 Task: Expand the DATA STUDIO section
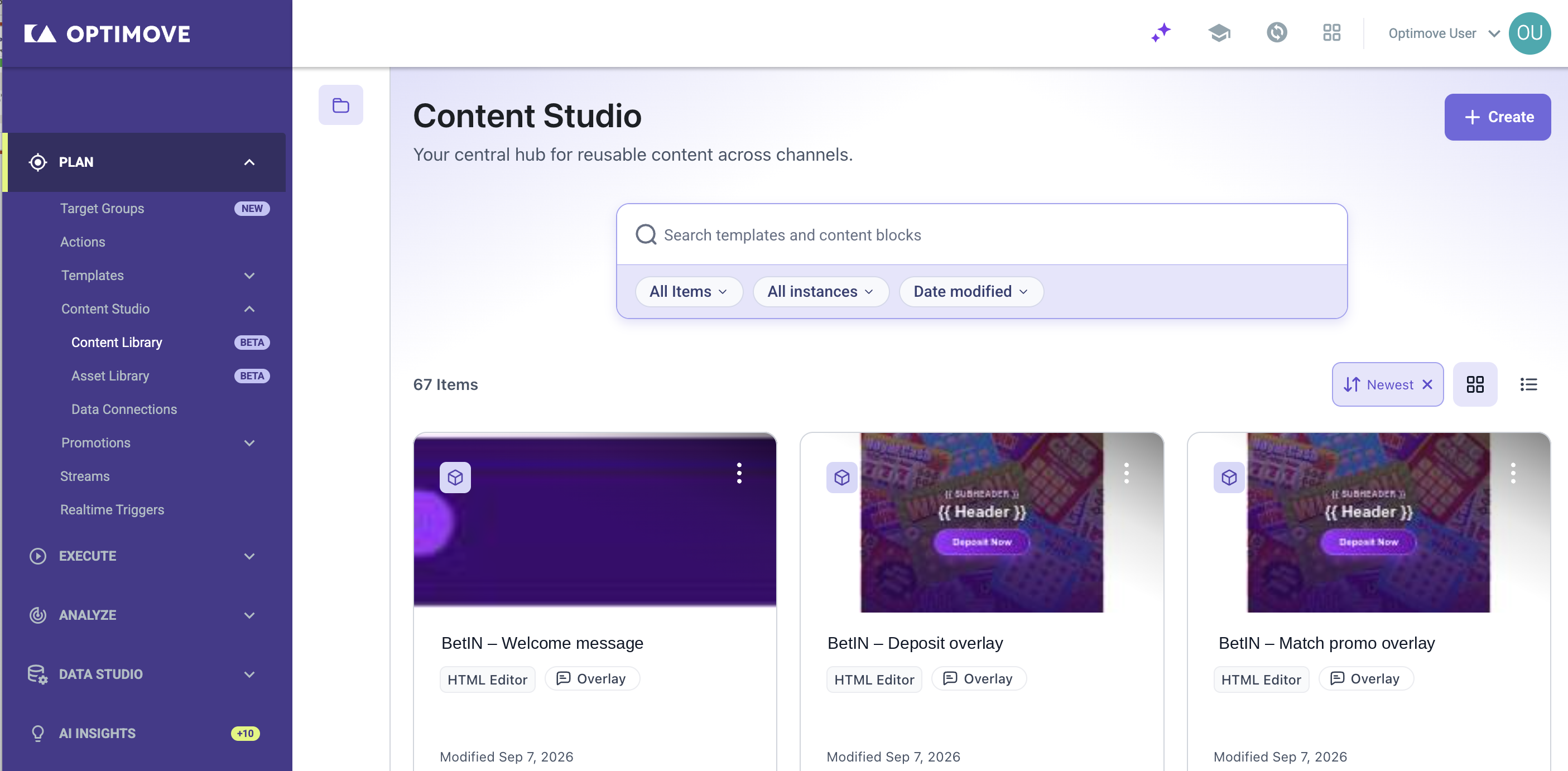[x=249, y=674]
